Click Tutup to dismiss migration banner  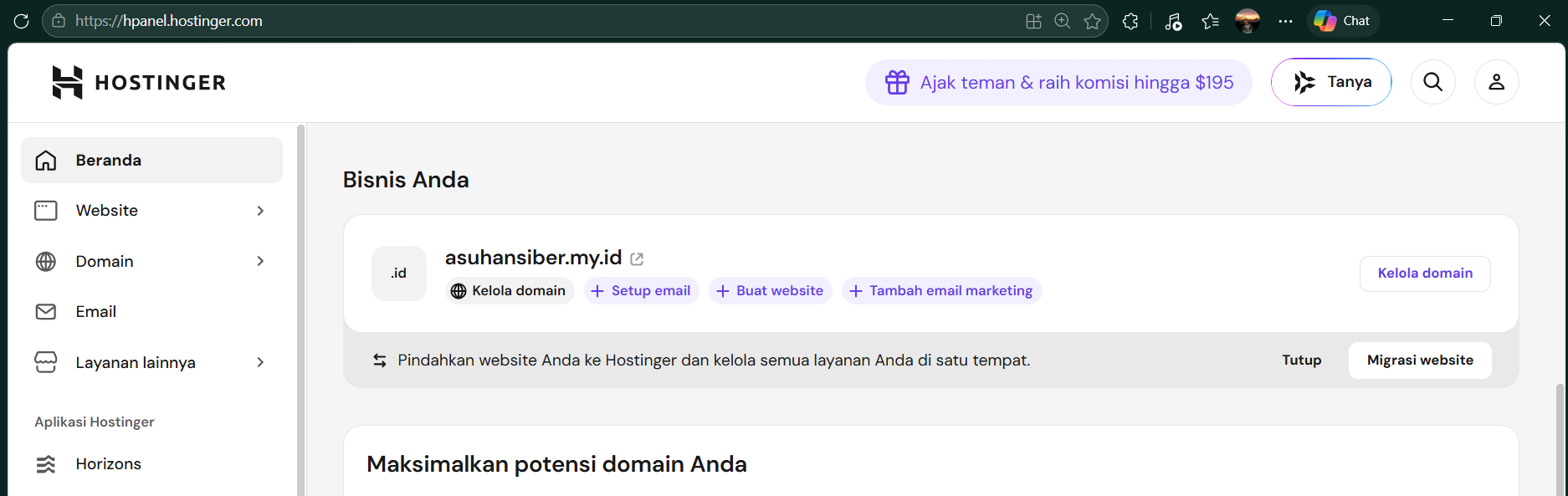tap(1302, 360)
